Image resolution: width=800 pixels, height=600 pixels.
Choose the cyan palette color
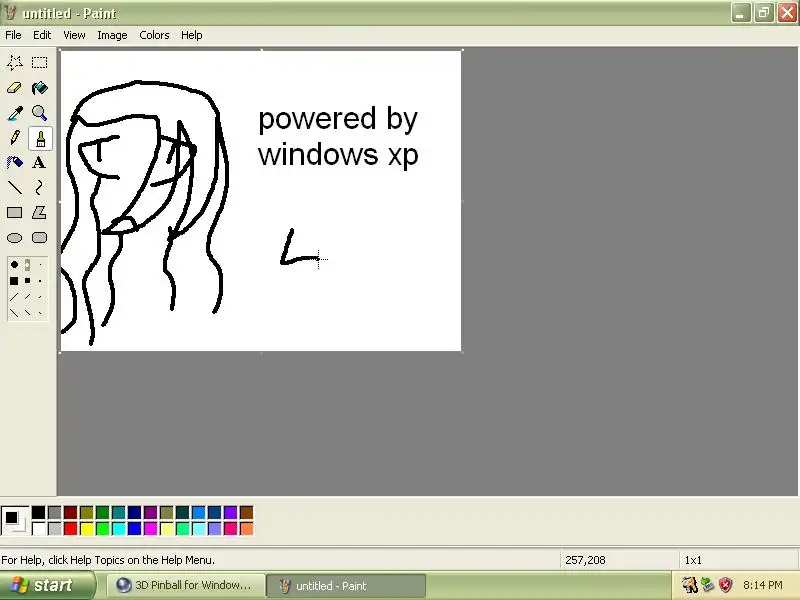[118, 528]
